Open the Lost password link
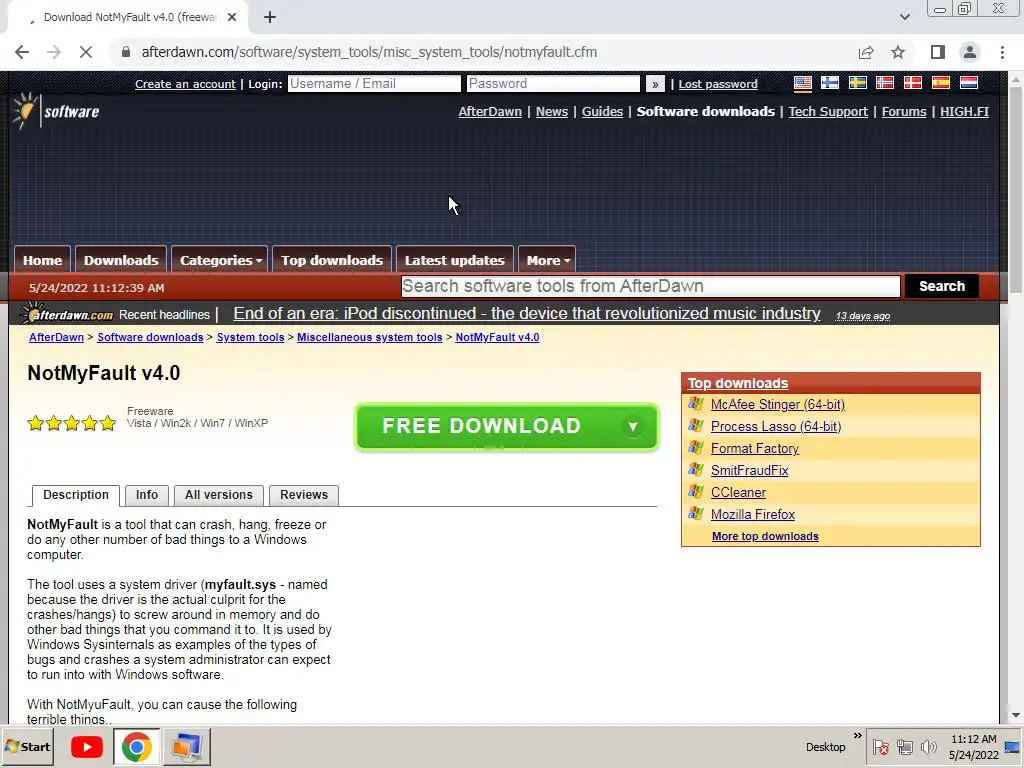Screen dimensions: 1024x768 coord(718,84)
